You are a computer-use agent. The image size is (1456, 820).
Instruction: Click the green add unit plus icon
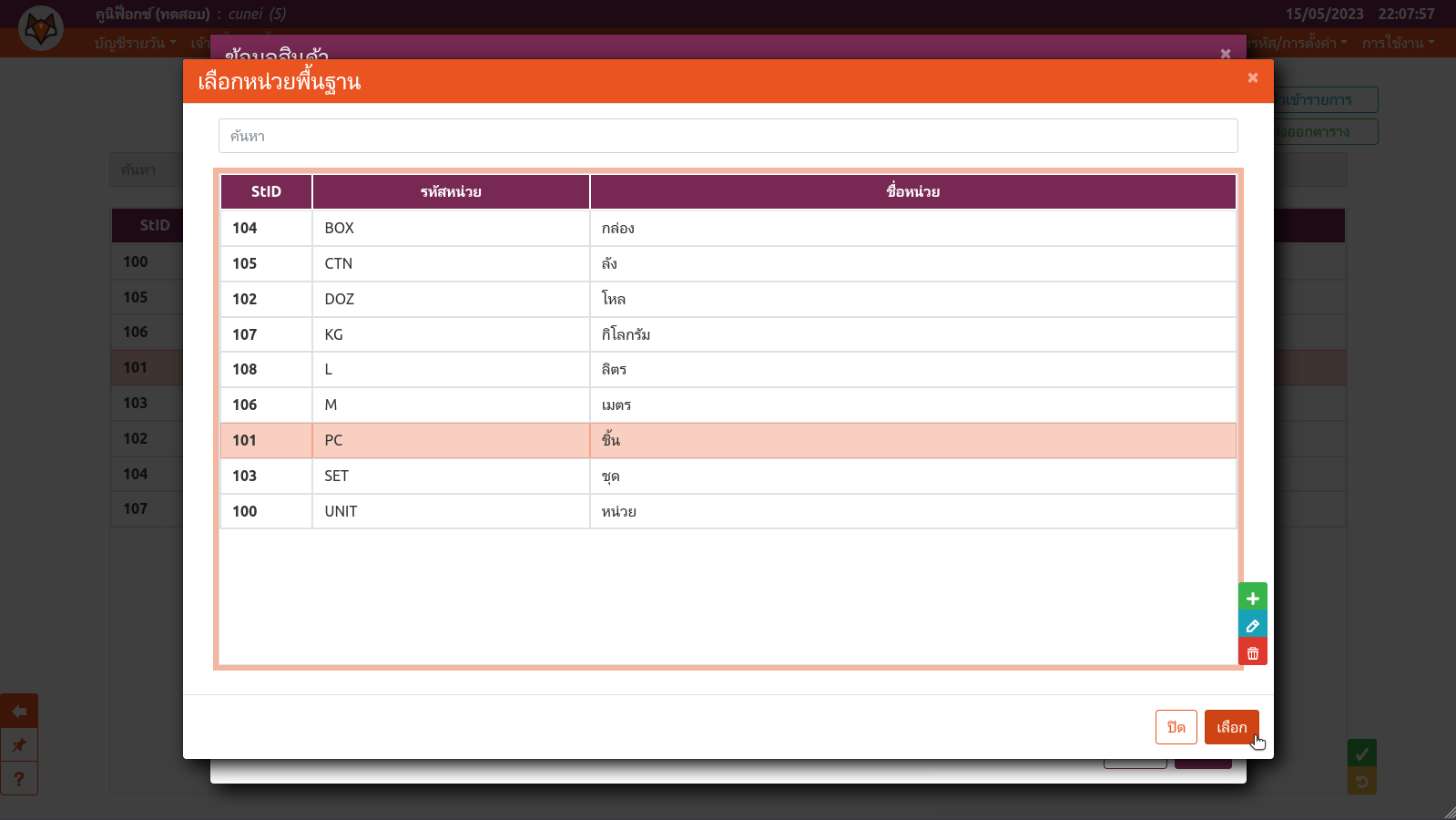(1252, 598)
